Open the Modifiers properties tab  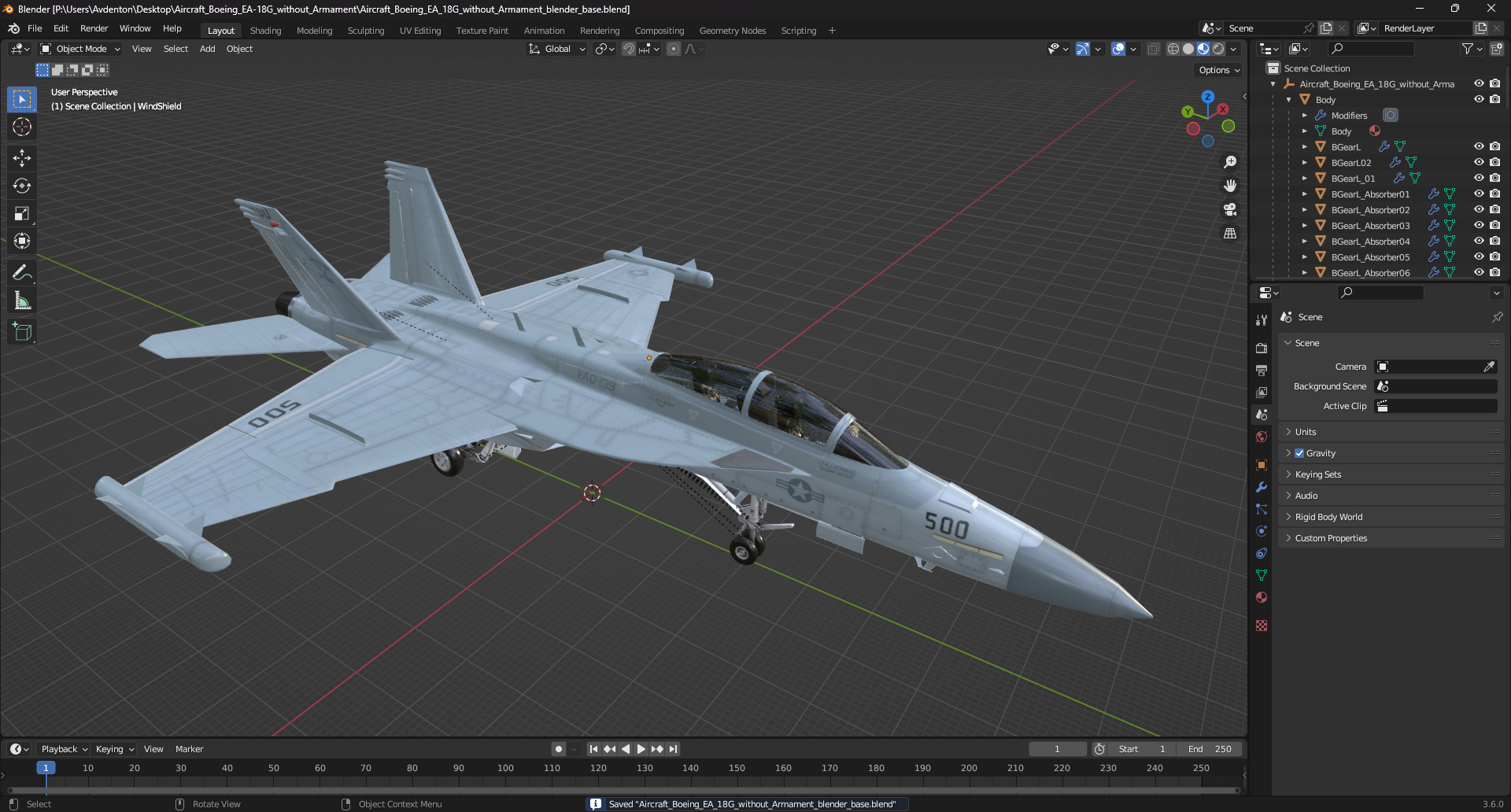pos(1262,487)
